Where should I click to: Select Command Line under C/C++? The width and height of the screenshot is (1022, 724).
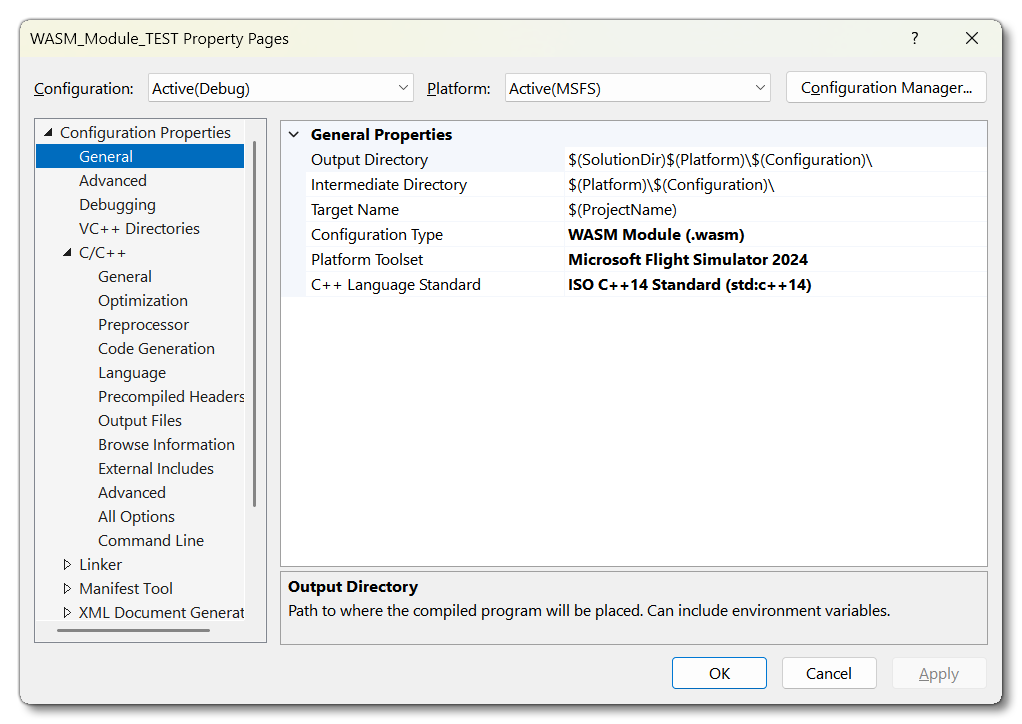tap(150, 541)
